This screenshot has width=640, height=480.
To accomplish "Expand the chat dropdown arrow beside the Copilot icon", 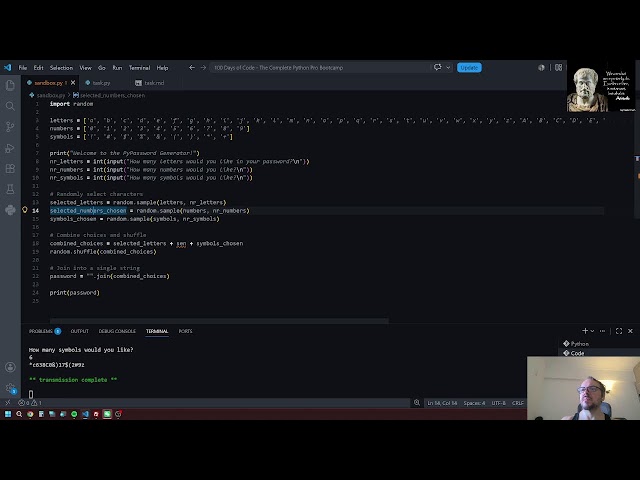I will click(448, 67).
